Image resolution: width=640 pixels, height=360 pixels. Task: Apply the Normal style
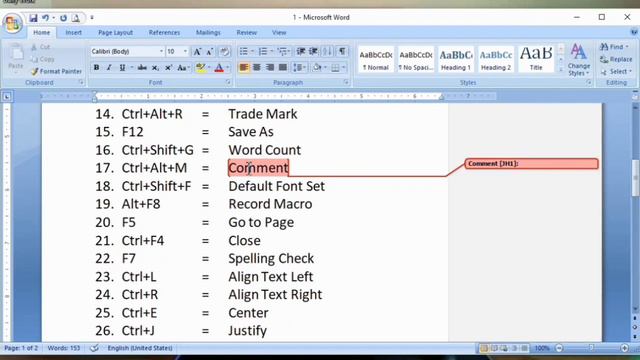point(376,60)
